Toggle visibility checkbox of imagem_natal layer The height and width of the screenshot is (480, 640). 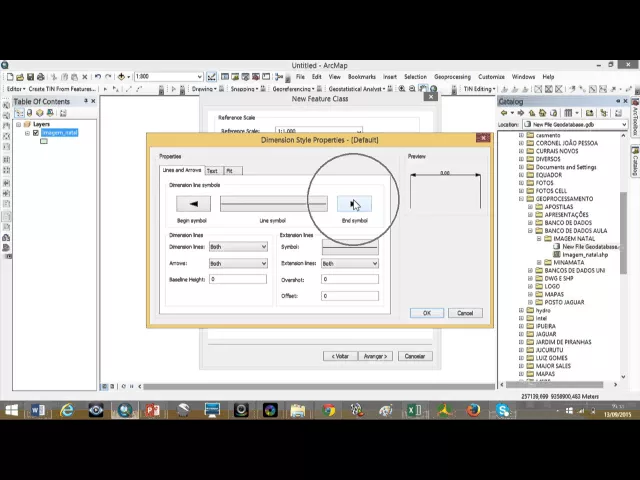tap(36, 133)
